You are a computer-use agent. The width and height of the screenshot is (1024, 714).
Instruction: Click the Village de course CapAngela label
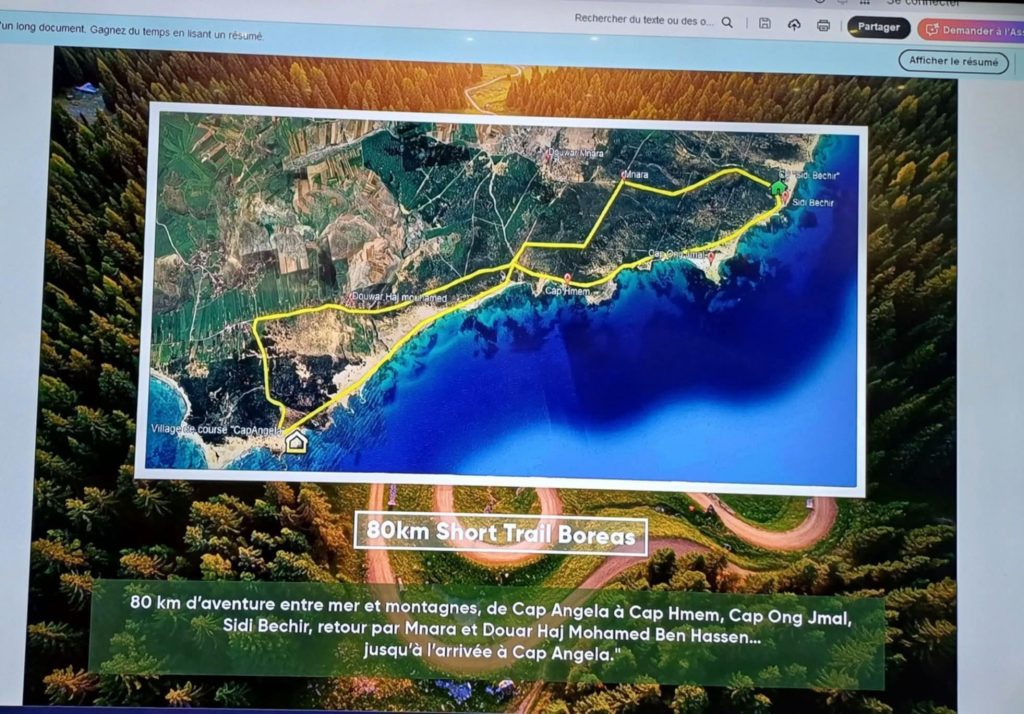click(x=210, y=429)
